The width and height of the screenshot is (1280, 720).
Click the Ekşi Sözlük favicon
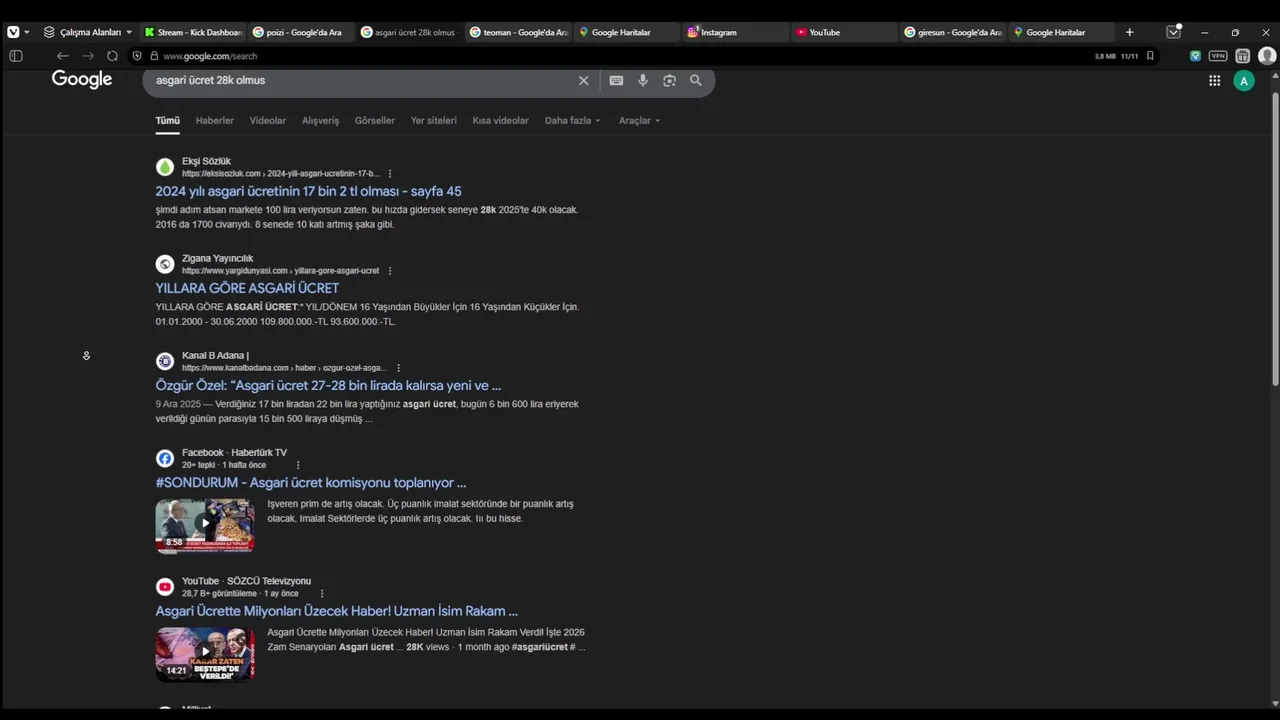point(165,167)
